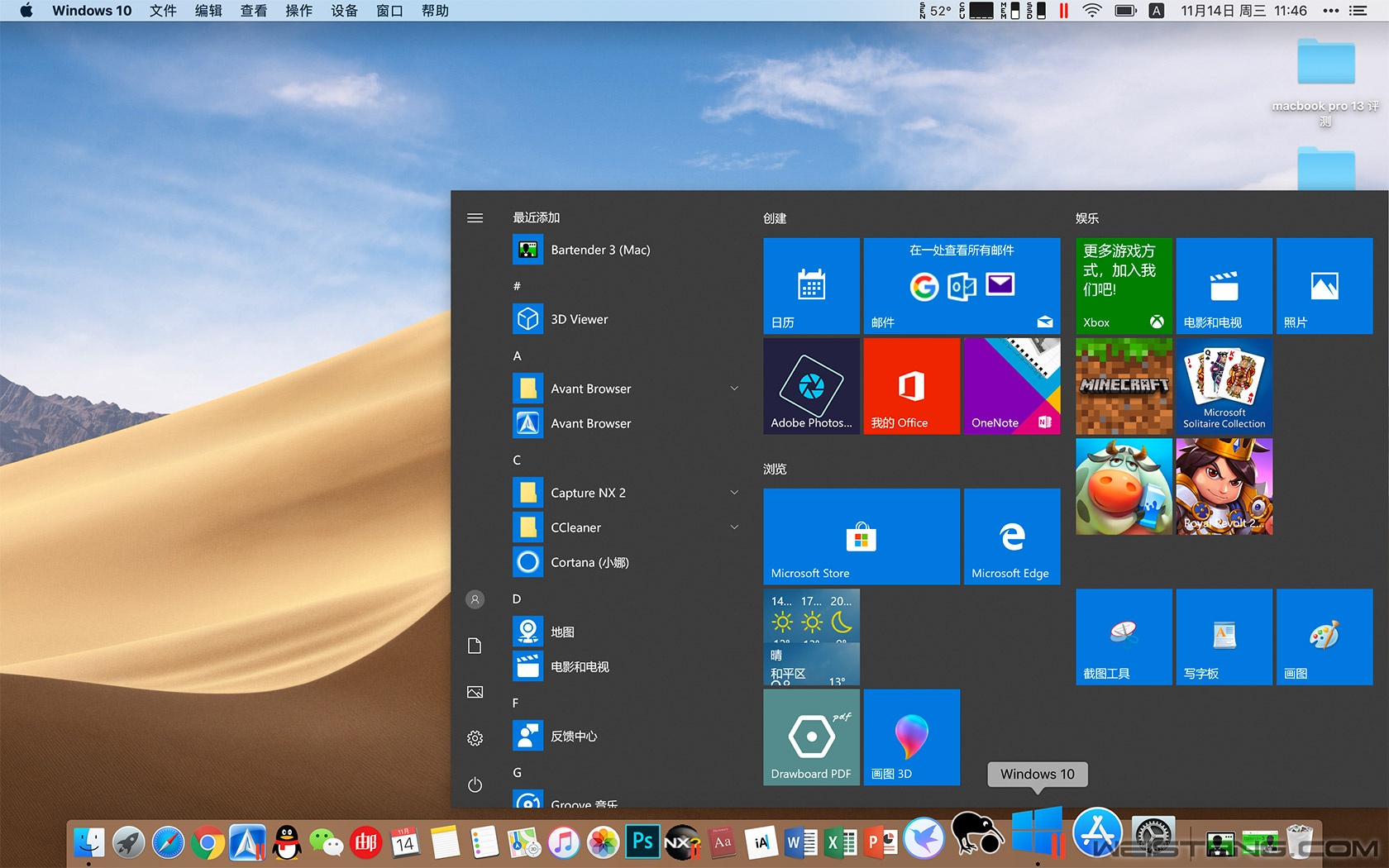Open the Minecraft game tile
The width and height of the screenshot is (1389, 868).
coord(1124,385)
